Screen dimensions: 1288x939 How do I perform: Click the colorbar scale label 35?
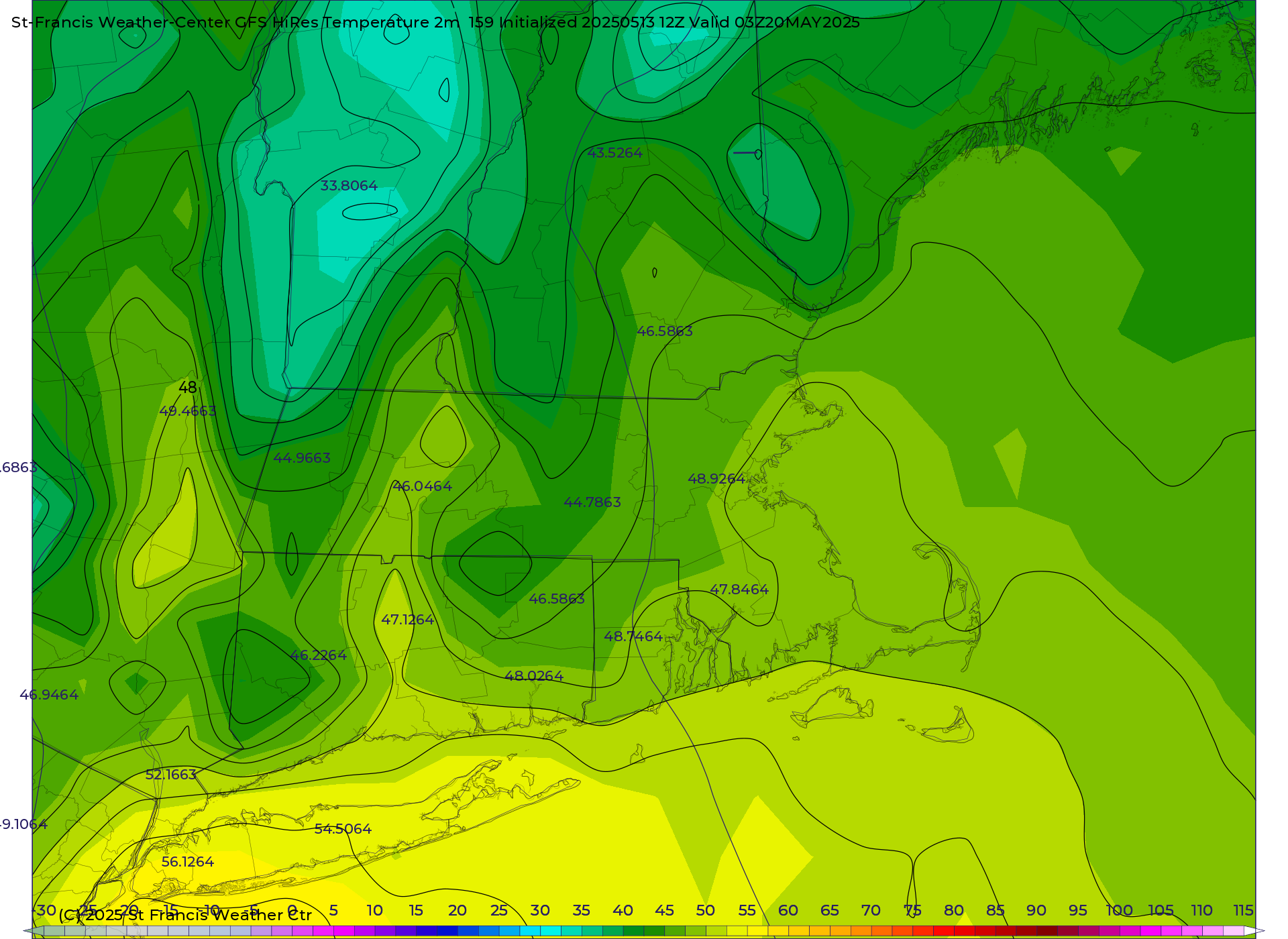(x=582, y=910)
